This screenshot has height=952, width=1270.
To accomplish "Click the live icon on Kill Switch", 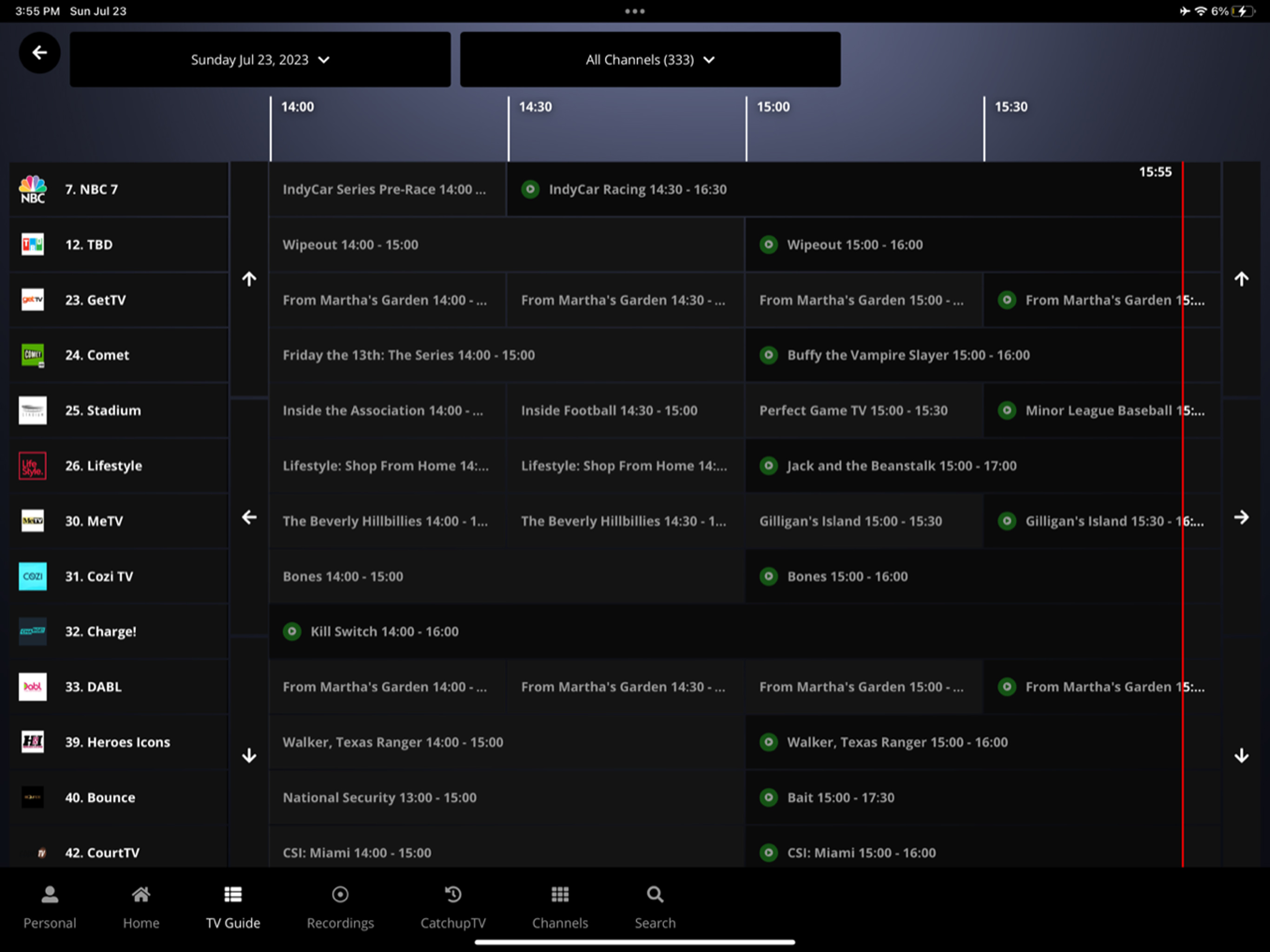I will 292,632.
